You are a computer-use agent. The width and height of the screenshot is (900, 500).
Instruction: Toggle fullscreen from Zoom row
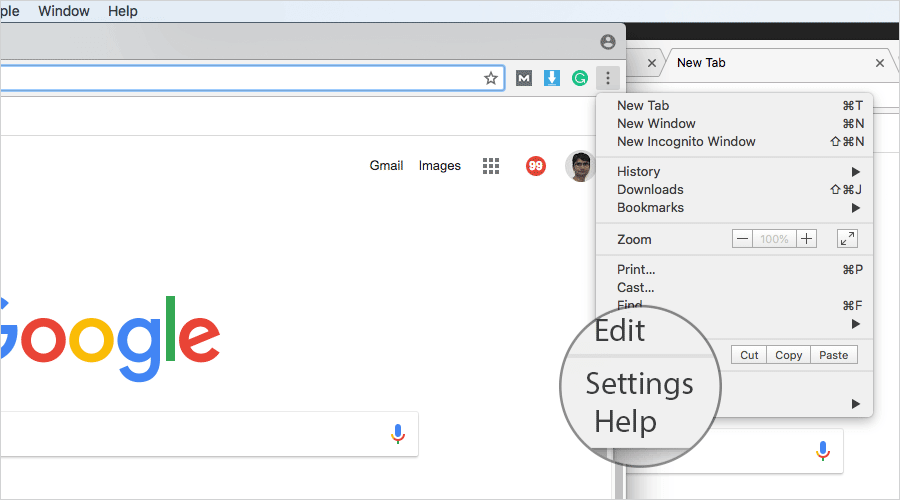click(847, 239)
